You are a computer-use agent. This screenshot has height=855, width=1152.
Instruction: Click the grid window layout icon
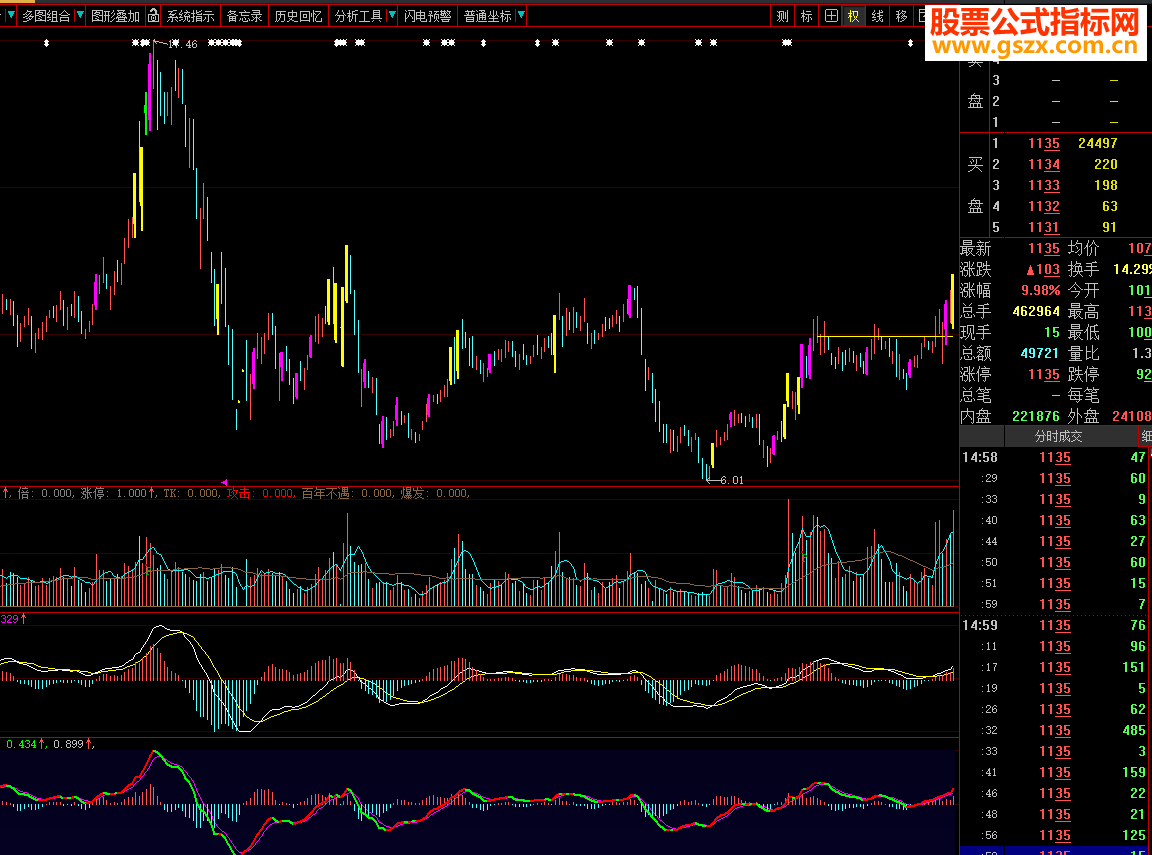click(830, 16)
